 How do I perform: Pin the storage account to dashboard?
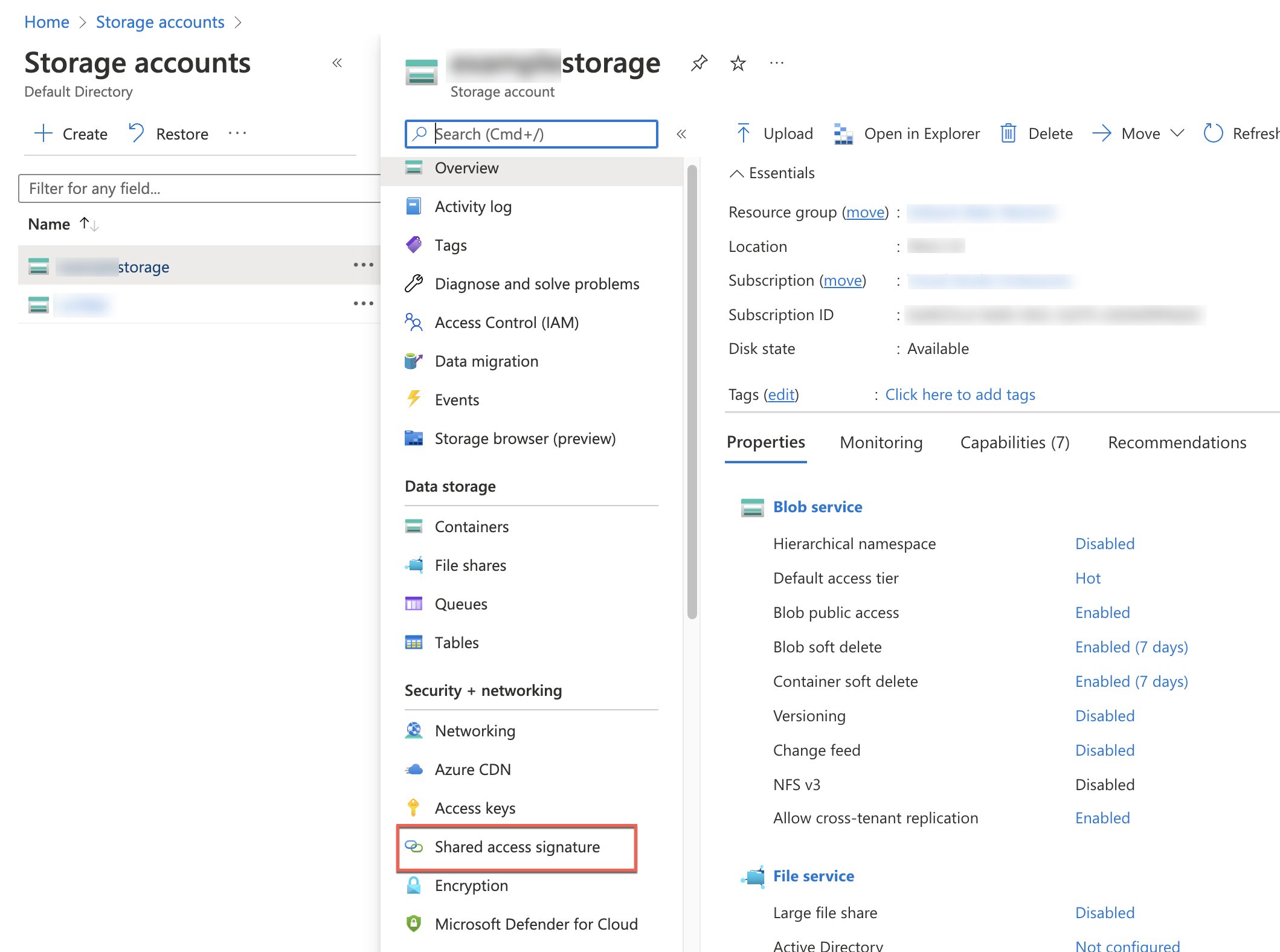tap(699, 62)
